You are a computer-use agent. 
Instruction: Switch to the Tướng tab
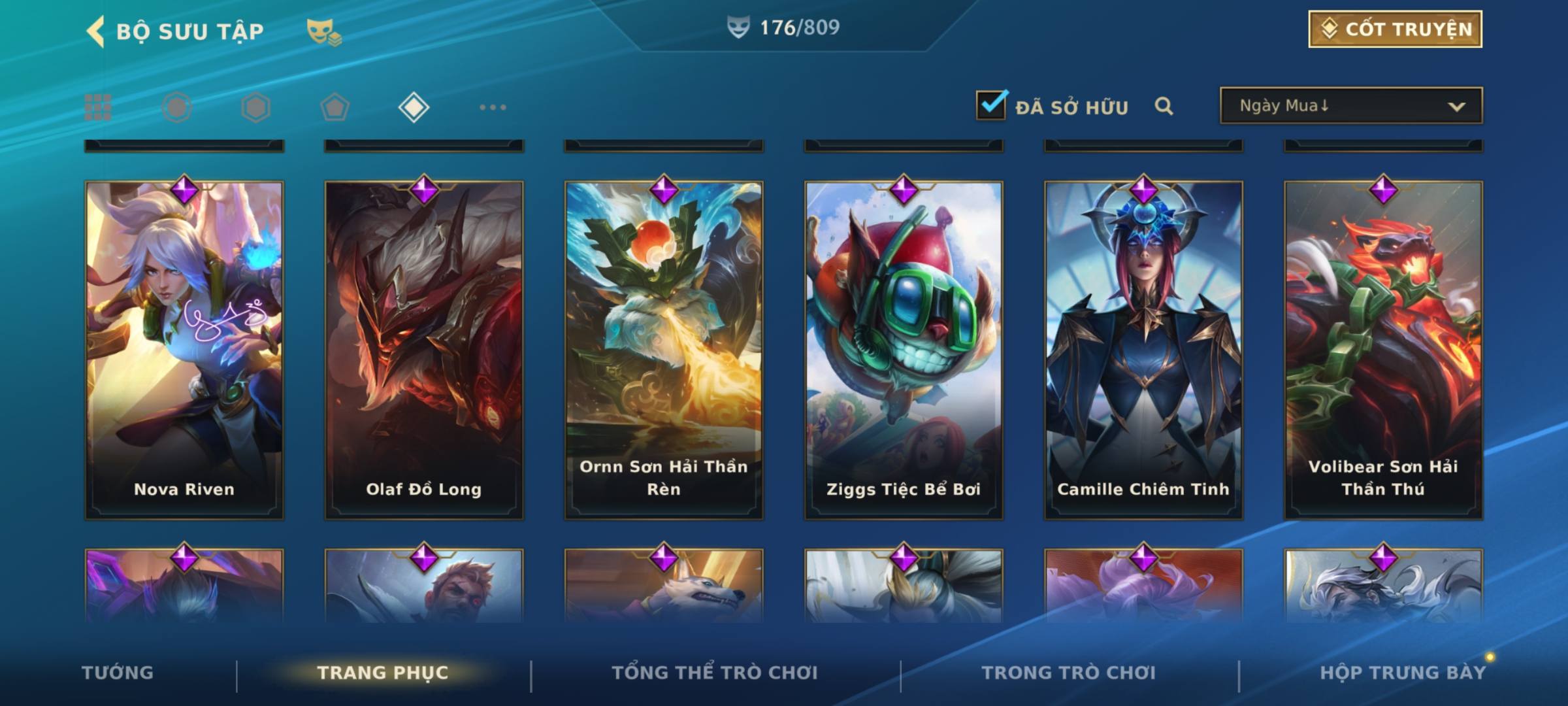[118, 673]
